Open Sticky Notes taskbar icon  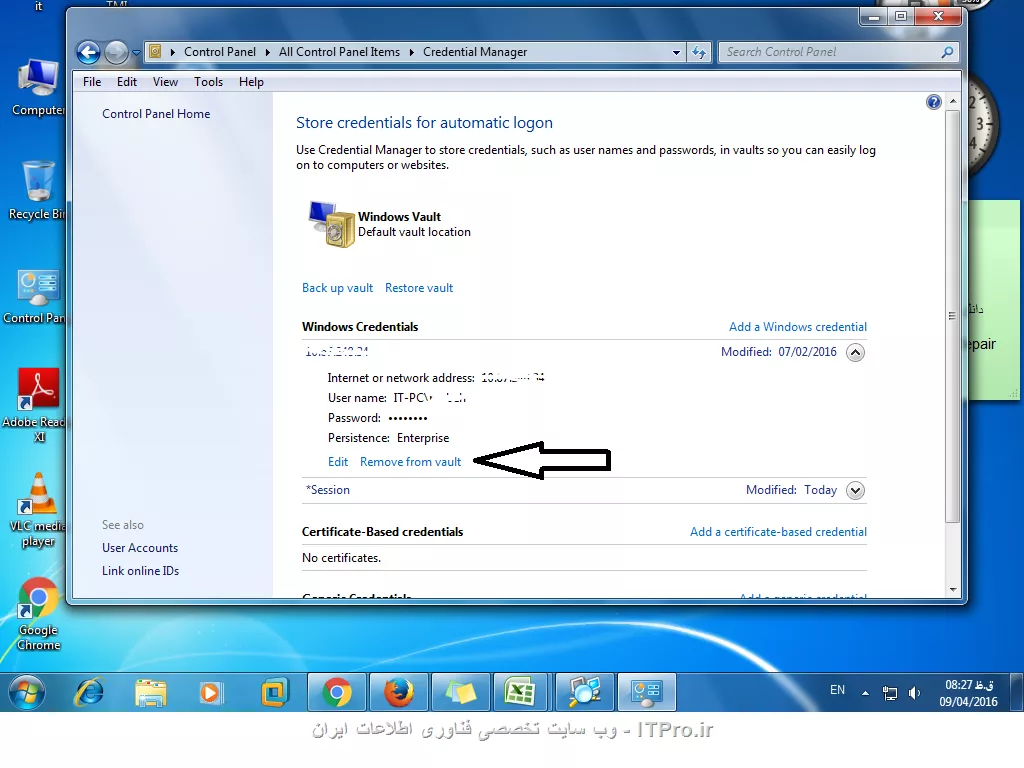point(460,692)
